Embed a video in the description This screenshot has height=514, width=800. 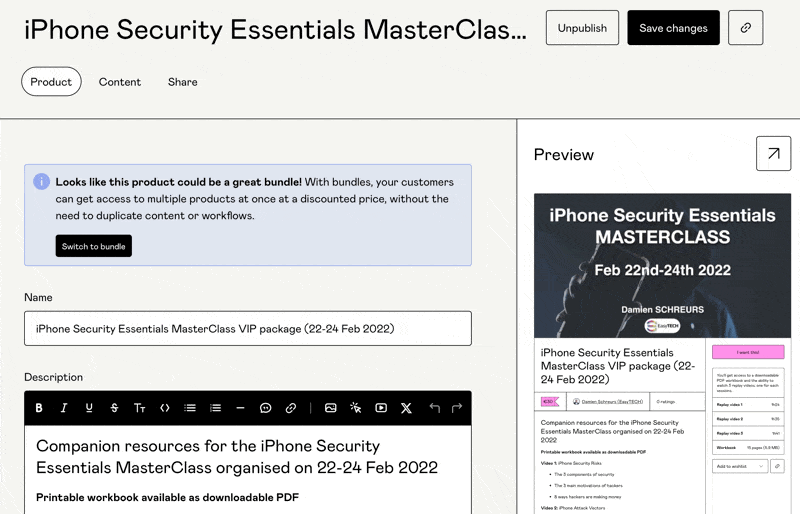381,408
